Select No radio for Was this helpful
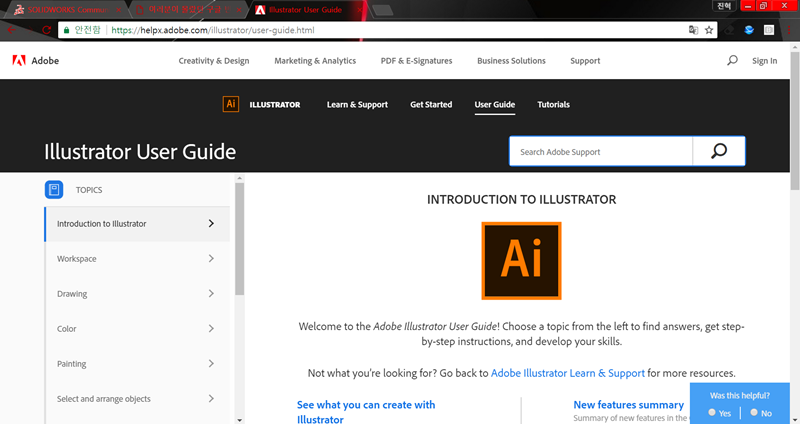 754,412
